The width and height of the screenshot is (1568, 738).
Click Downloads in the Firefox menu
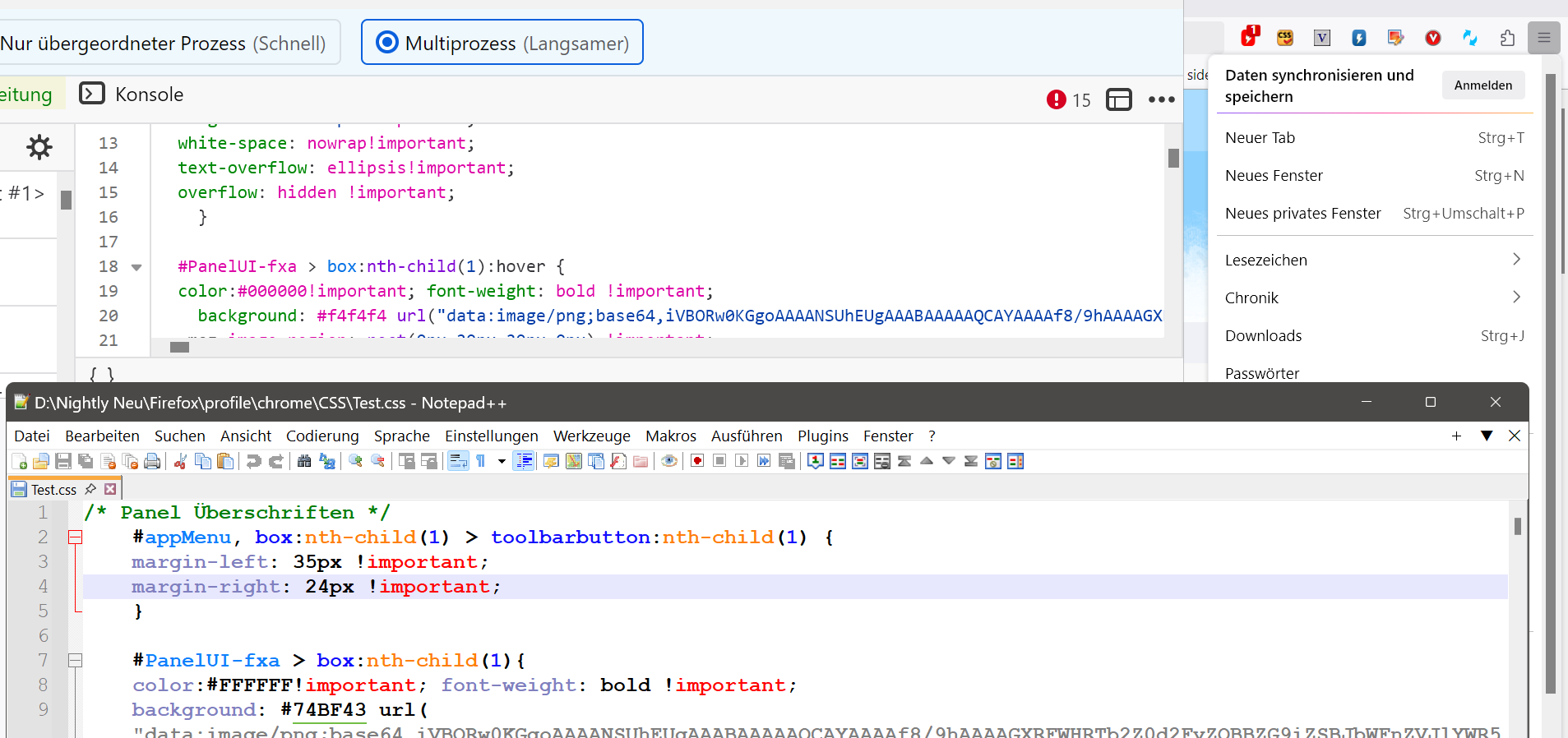point(1263,335)
